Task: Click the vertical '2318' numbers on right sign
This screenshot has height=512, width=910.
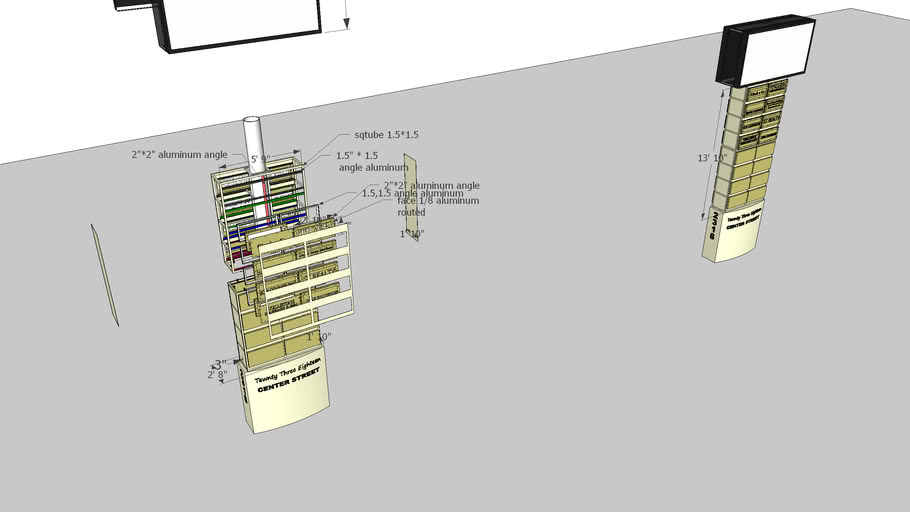Action: [x=716, y=229]
